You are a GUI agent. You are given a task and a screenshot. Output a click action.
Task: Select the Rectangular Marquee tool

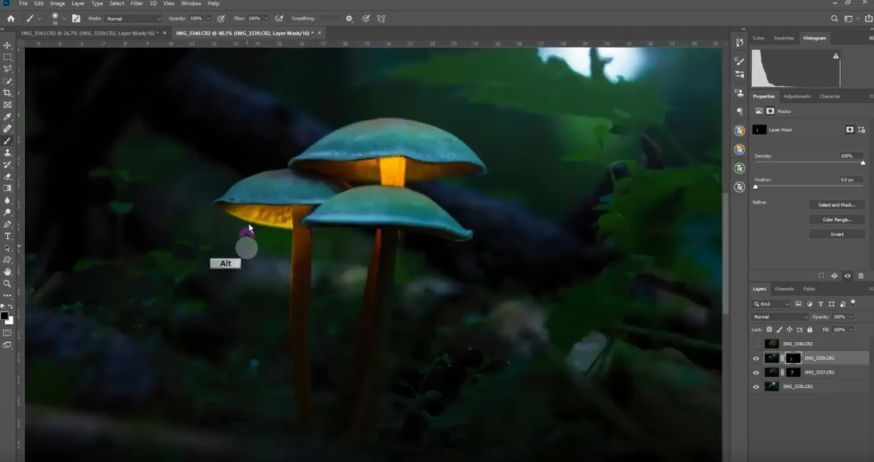[x=7, y=57]
